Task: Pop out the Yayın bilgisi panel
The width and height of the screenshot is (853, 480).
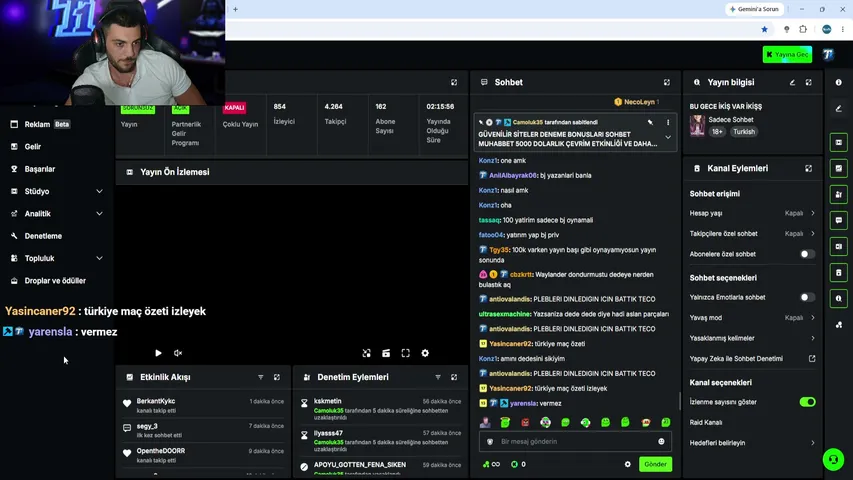Action: (x=808, y=82)
